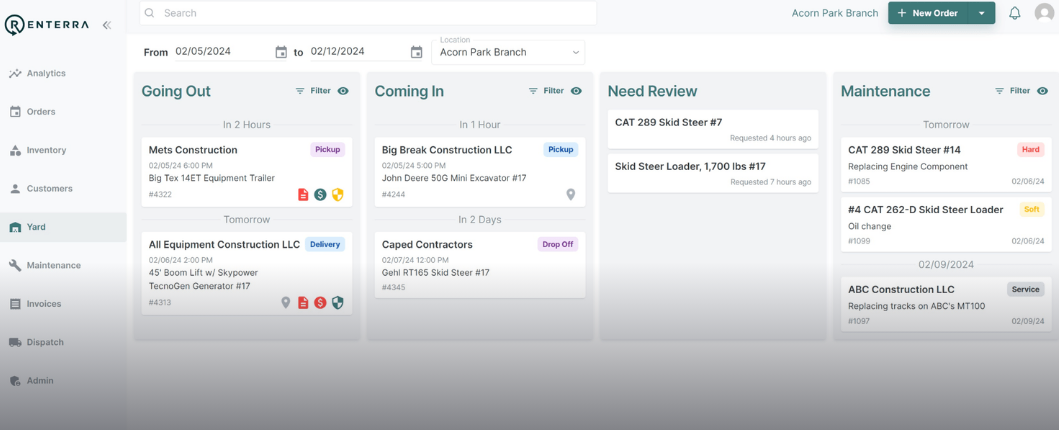
Task: Click Need Review column heading
Action: pyautogui.click(x=652, y=91)
